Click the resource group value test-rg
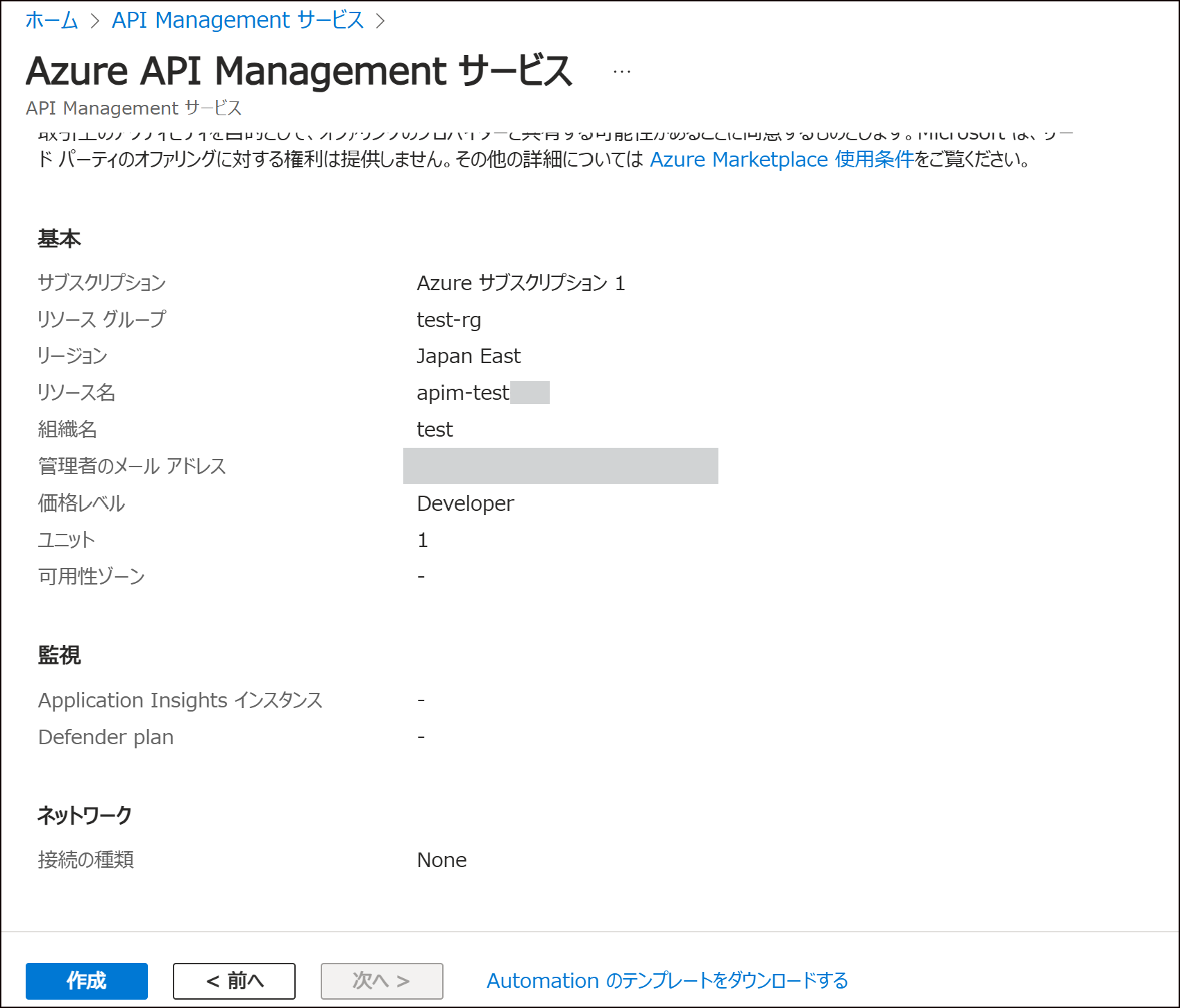Screen dimensions: 1180x1008 [x=449, y=320]
